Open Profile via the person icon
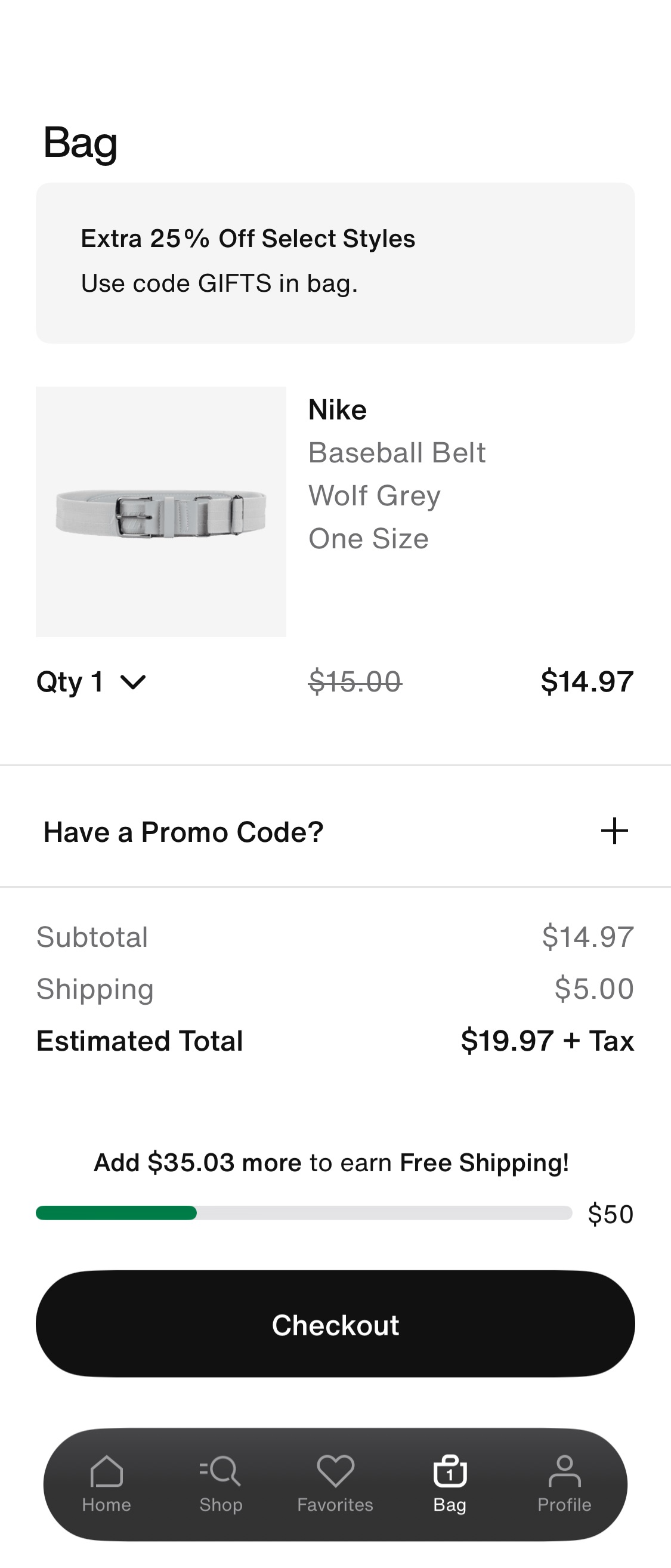This screenshot has width=671, height=1568. [x=564, y=1471]
